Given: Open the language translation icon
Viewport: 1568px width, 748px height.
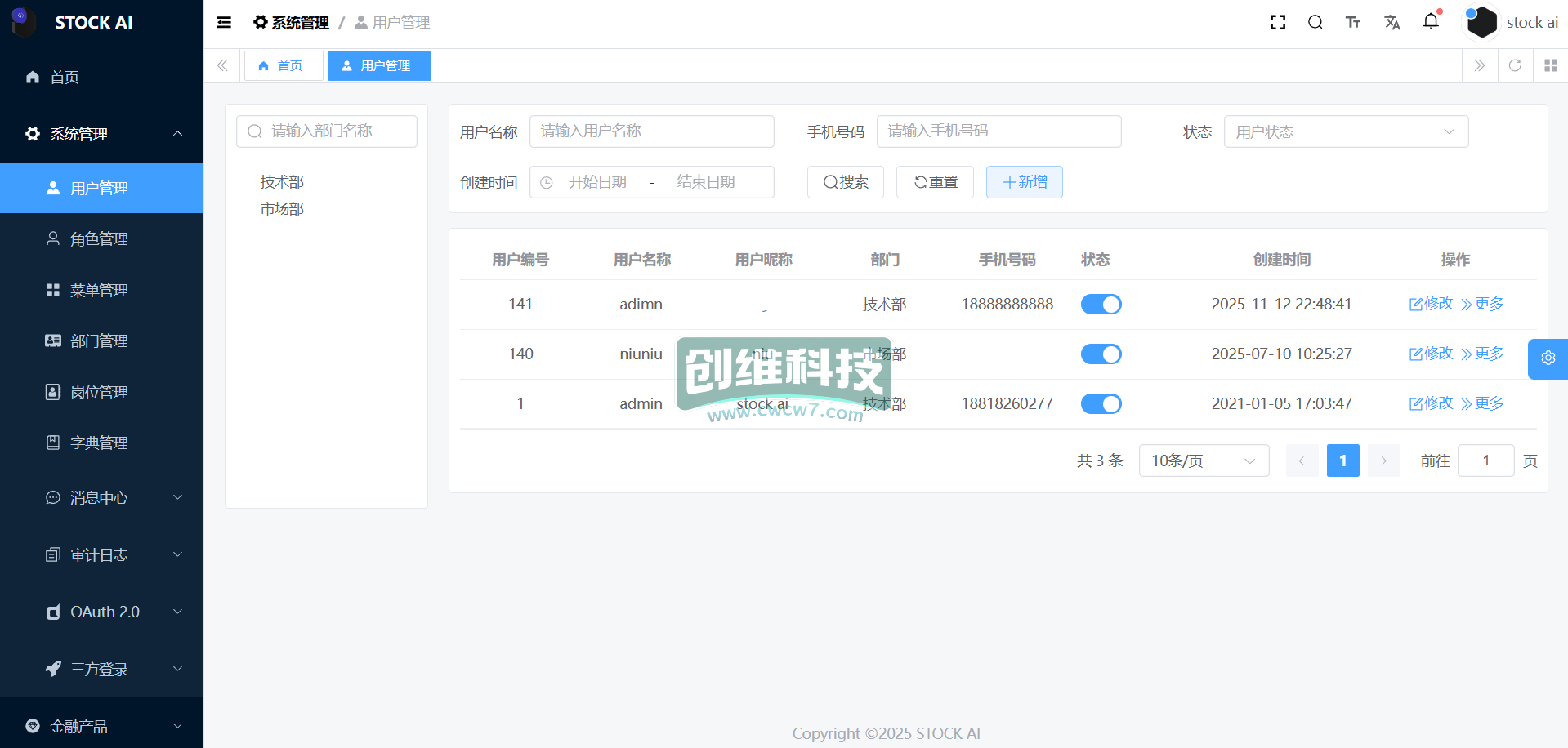Looking at the screenshot, I should (x=1392, y=23).
